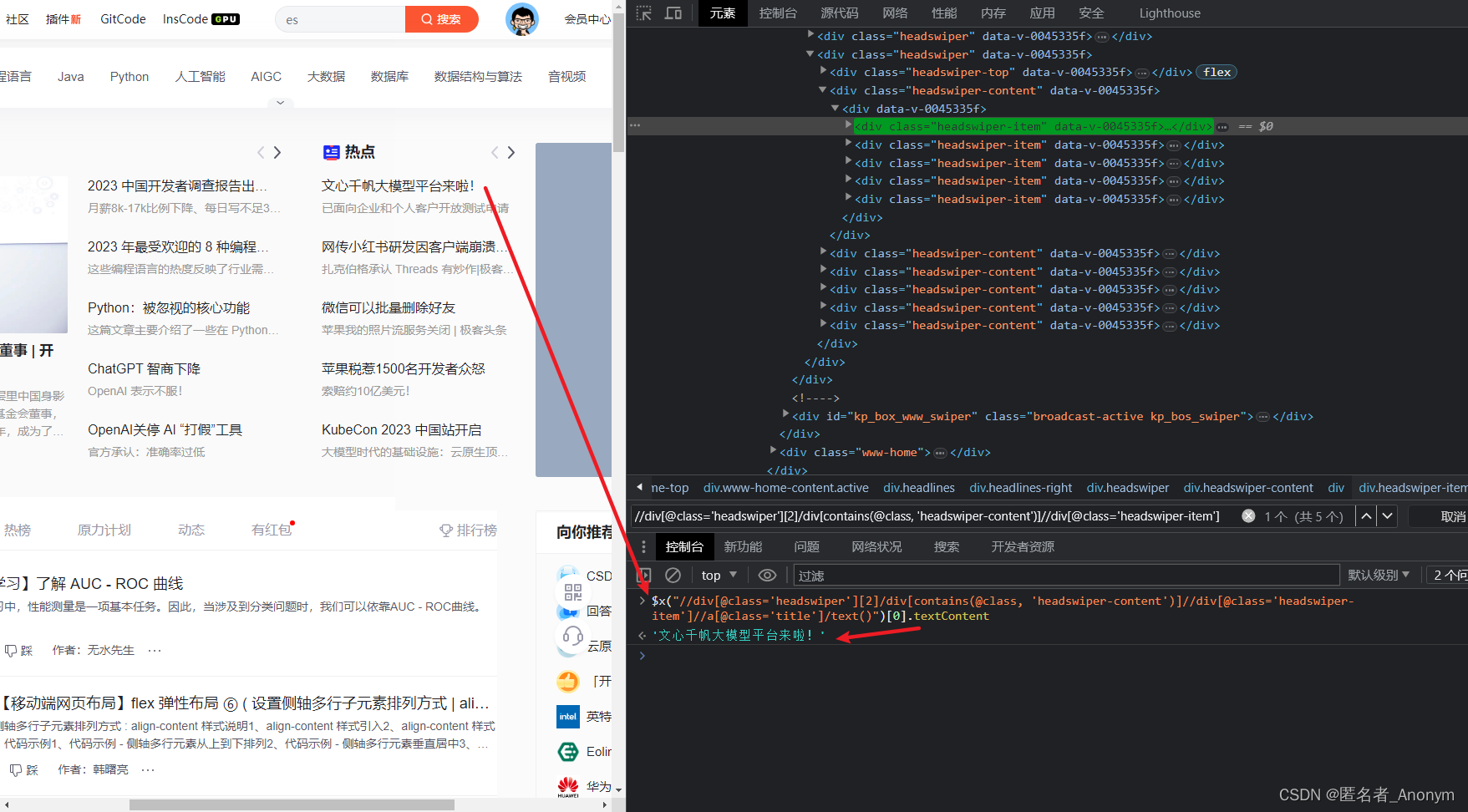
Task: Click the flex badge on headswiper-top
Action: pos(1217,73)
